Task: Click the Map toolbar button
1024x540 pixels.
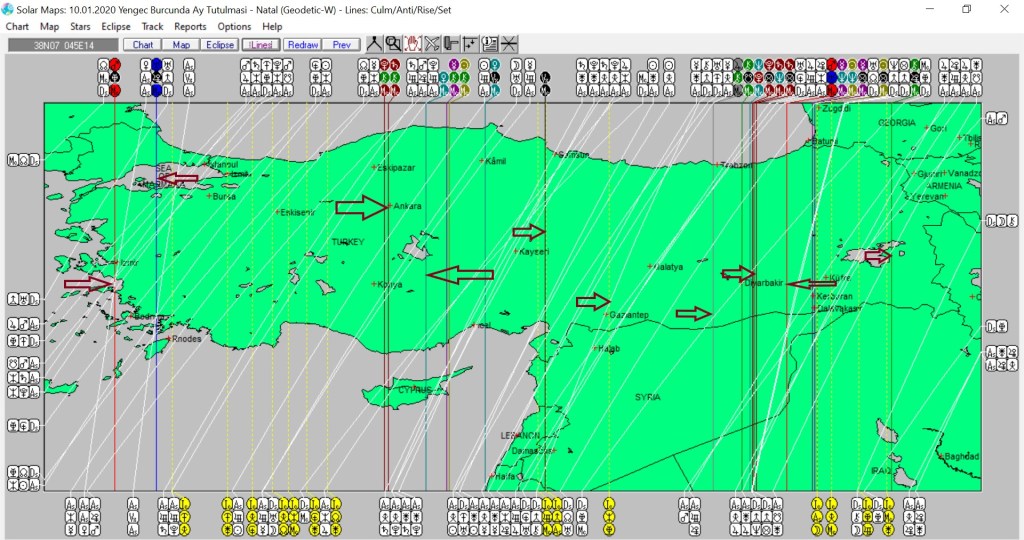Action: 181,45
